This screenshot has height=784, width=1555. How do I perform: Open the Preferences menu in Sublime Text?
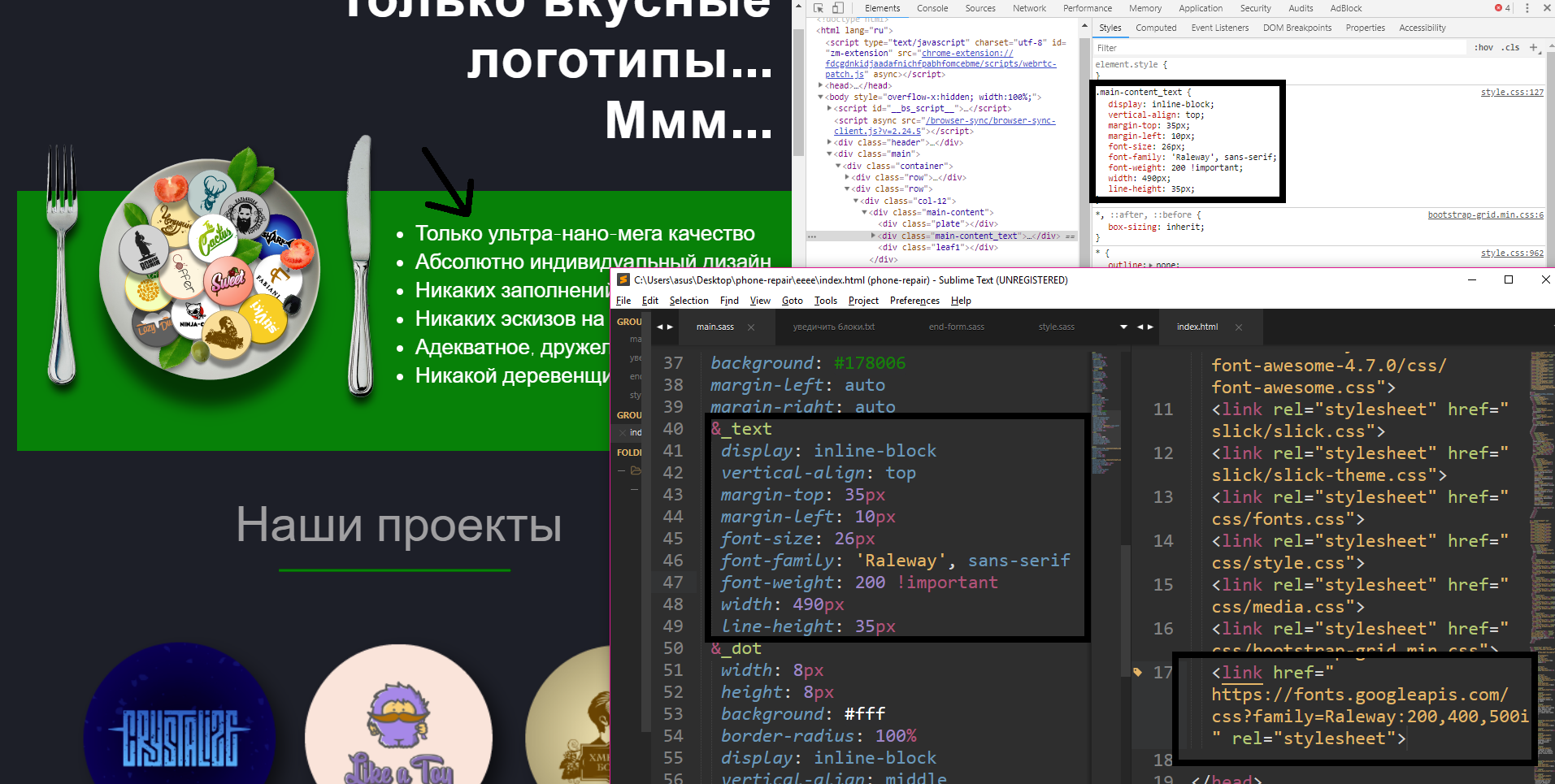[x=914, y=301]
